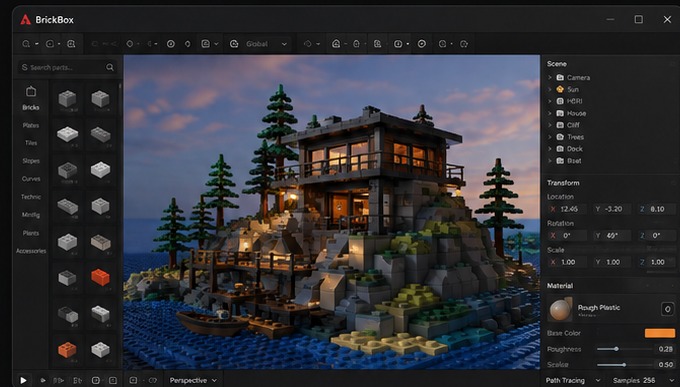The height and width of the screenshot is (387, 680).
Task: Click the BrickBox red logo icon
Action: (26, 20)
